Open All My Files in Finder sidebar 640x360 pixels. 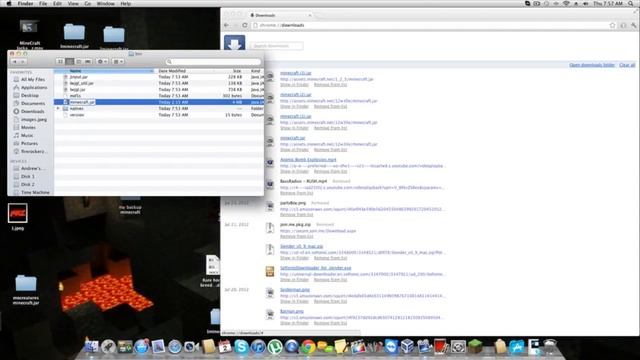(x=29, y=80)
